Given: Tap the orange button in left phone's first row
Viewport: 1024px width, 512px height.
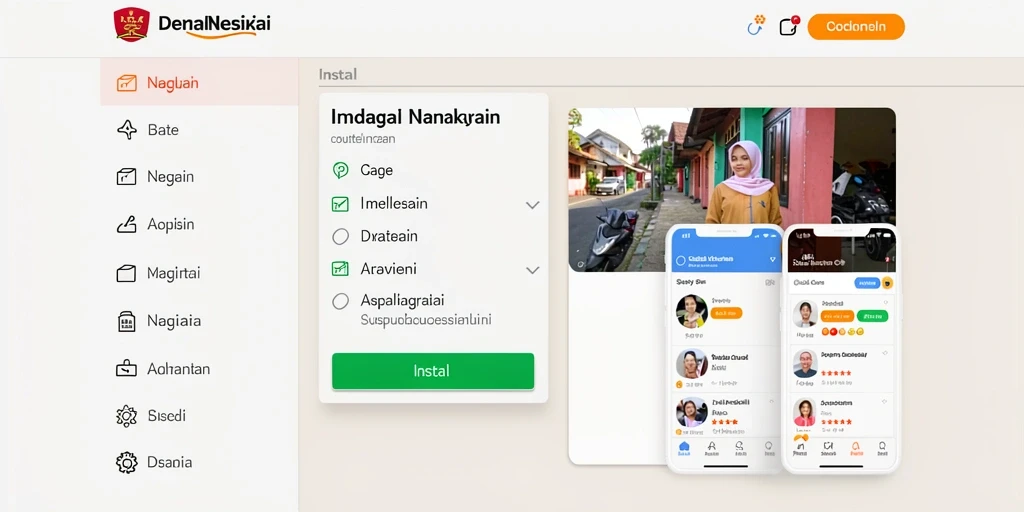Looking at the screenshot, I should coord(726,313).
